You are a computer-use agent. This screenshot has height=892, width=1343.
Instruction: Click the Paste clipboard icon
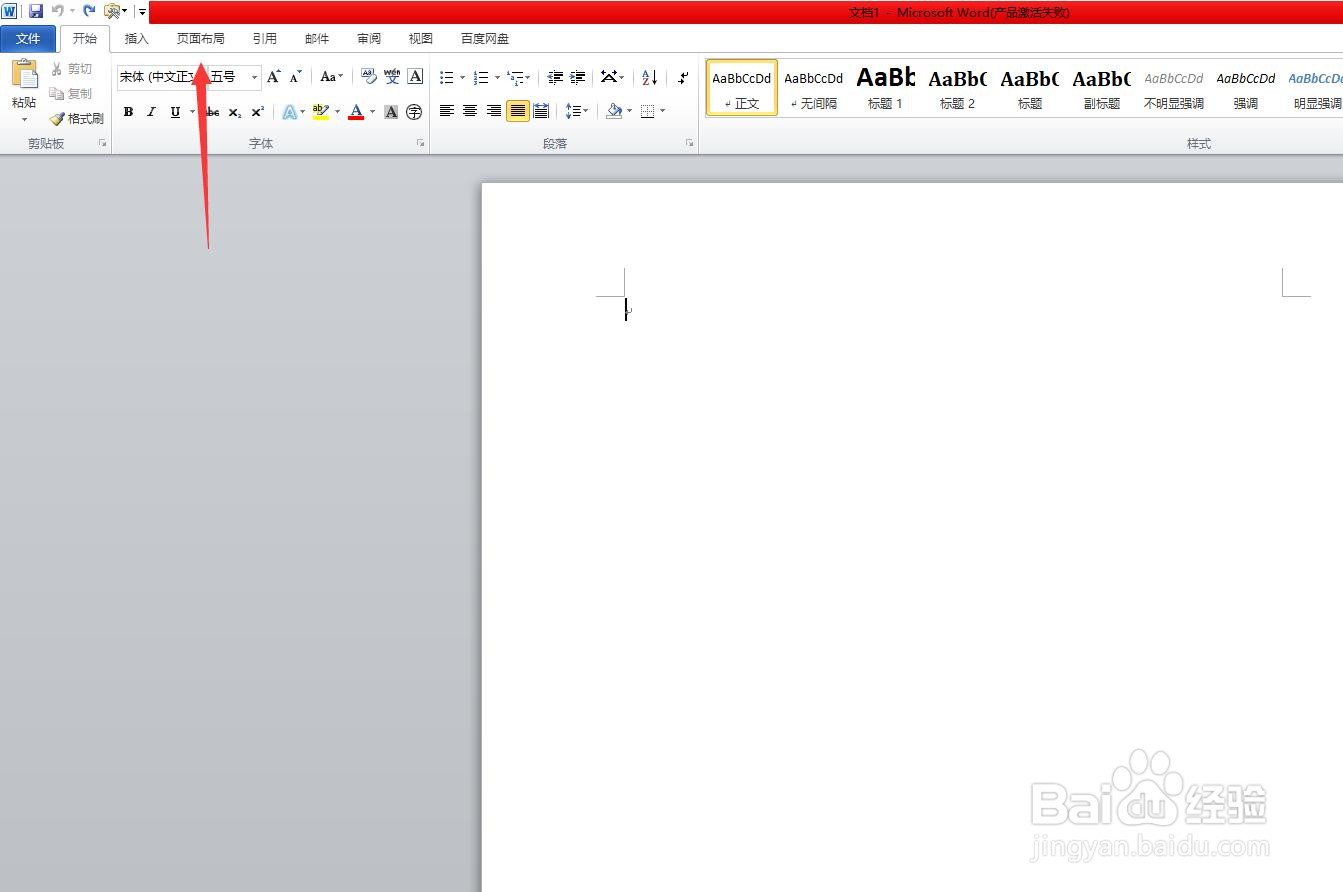click(24, 75)
